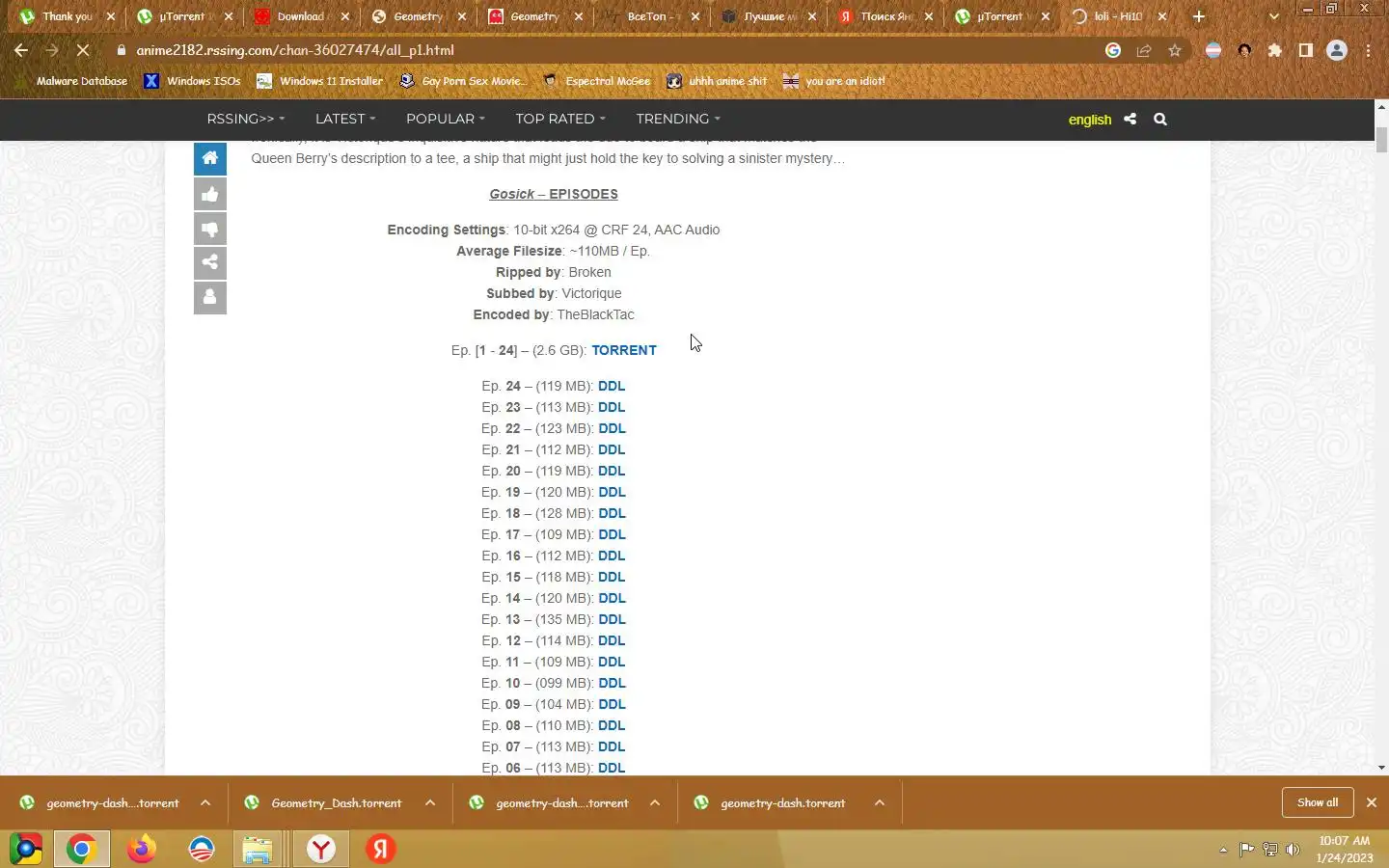Open the tab search chevron in Chrome

[x=1273, y=16]
